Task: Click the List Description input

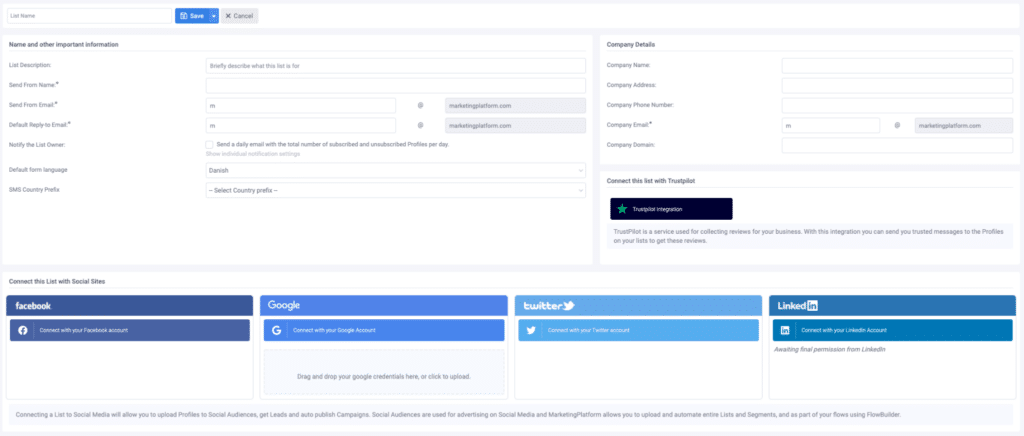Action: click(396, 66)
